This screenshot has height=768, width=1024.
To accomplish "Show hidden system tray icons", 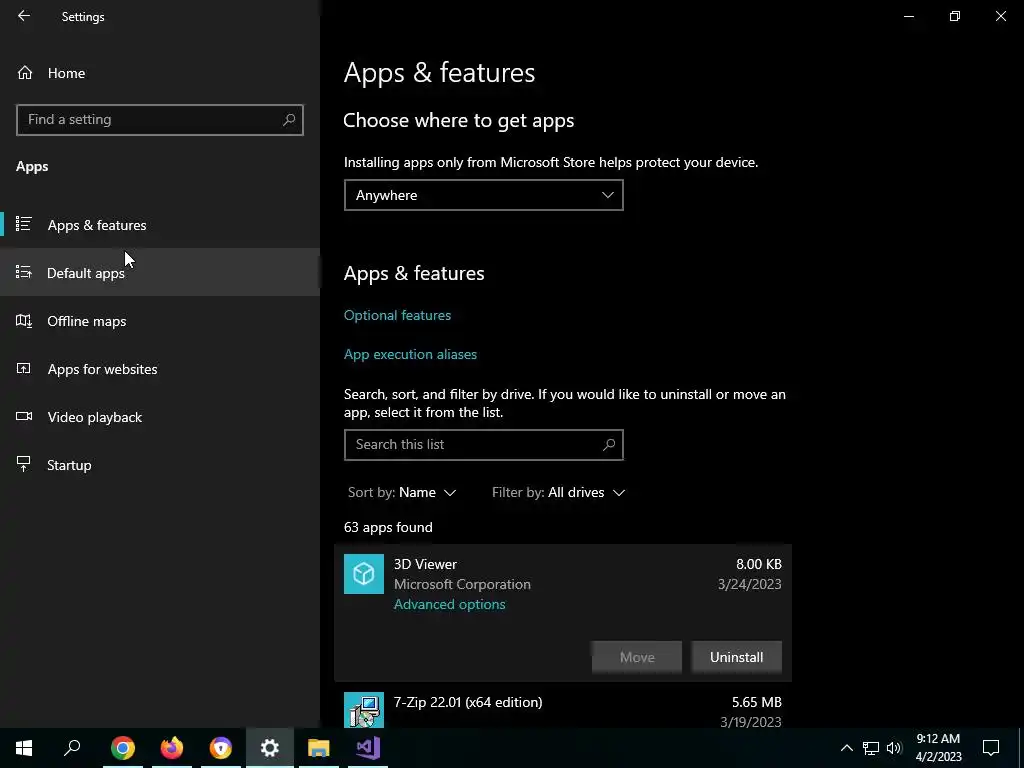I will tap(846, 748).
